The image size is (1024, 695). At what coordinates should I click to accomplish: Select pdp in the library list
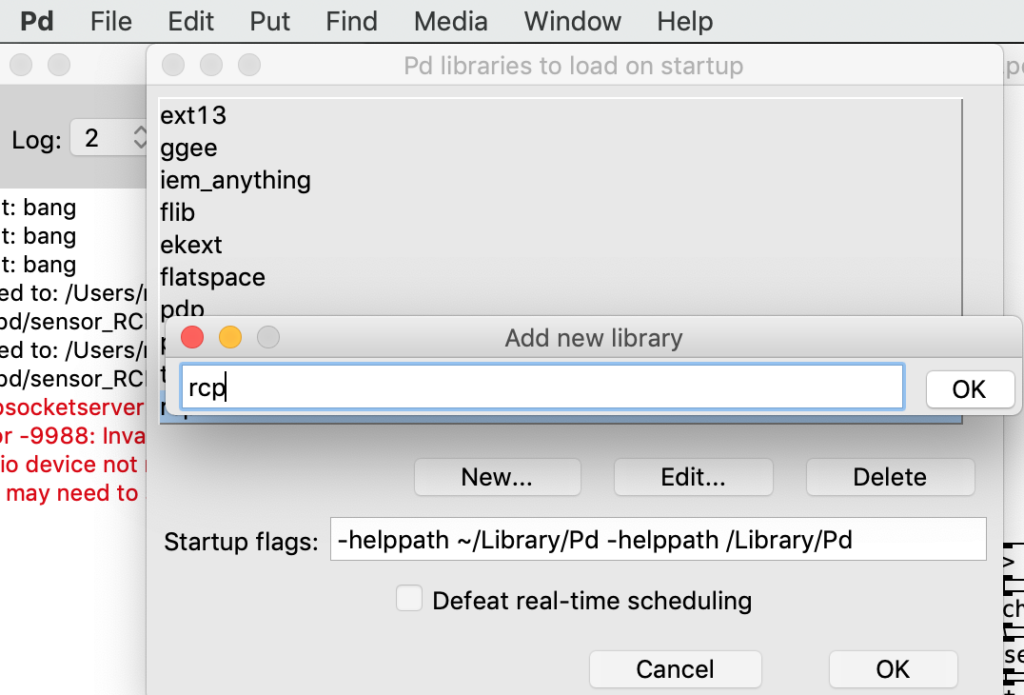[560, 306]
